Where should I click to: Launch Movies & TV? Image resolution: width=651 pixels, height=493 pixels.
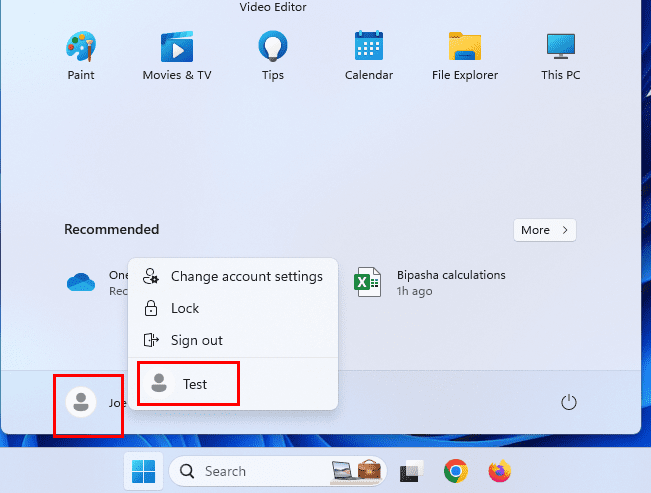[176, 55]
